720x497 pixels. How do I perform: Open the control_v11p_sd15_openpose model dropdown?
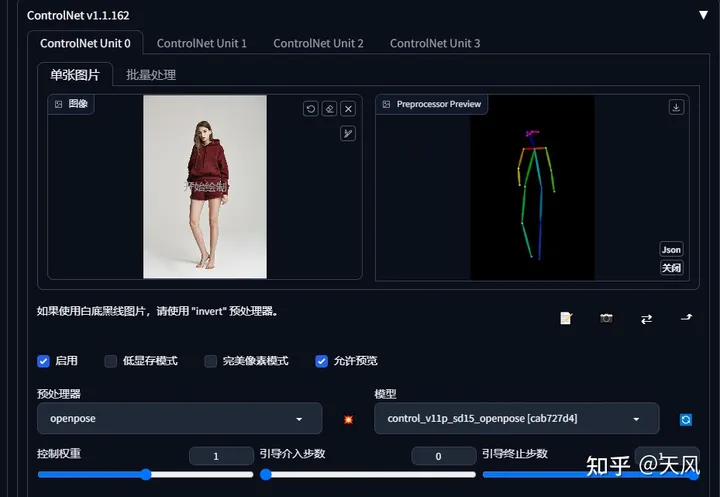[x=516, y=418]
